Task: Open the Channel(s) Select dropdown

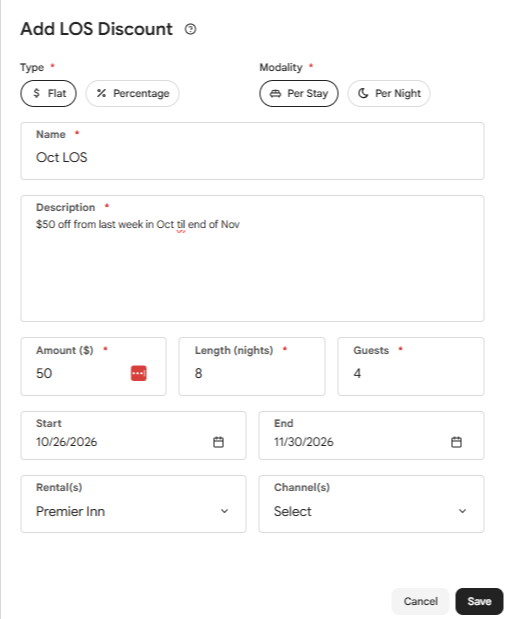Action: pos(371,504)
